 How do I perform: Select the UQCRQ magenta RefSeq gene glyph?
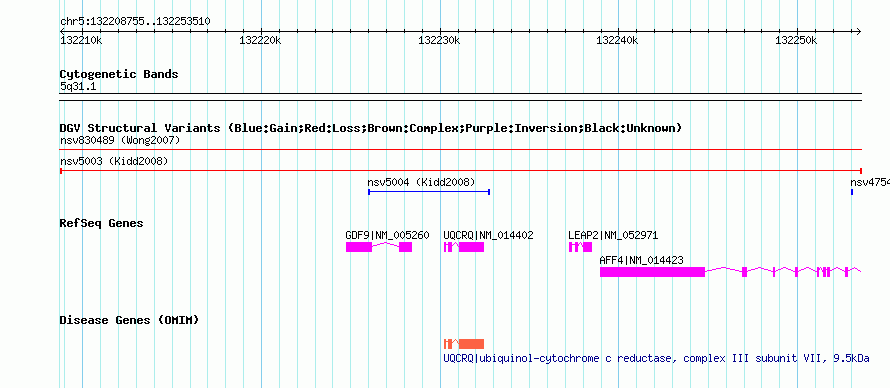[464, 247]
